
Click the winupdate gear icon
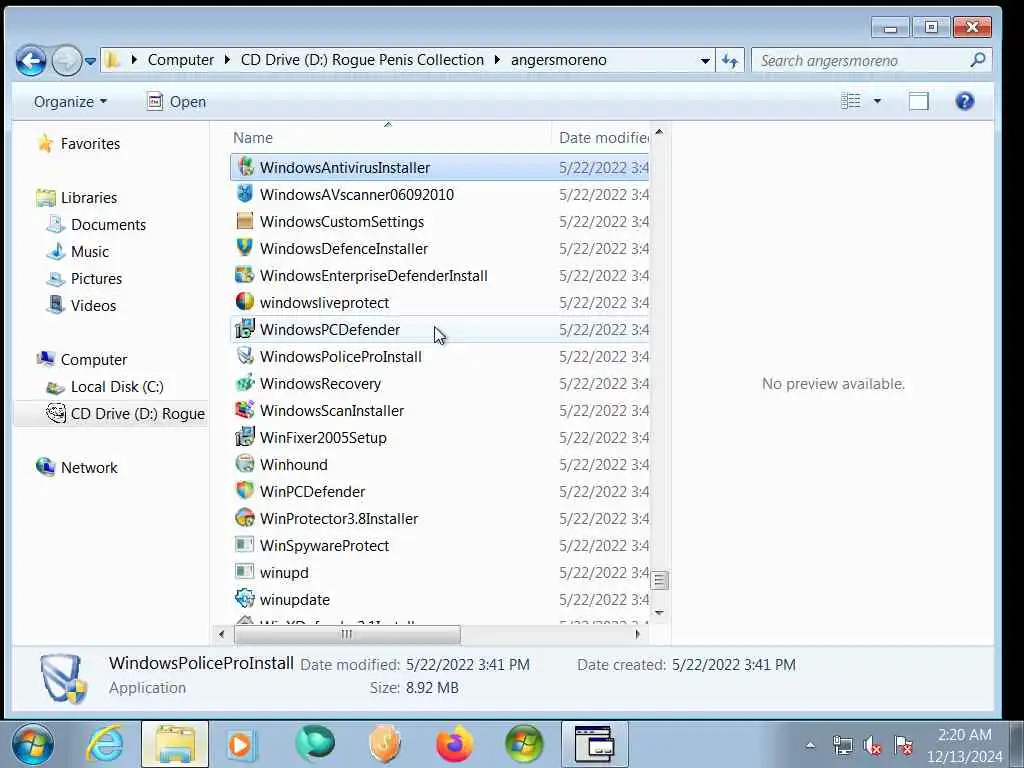[x=245, y=599]
